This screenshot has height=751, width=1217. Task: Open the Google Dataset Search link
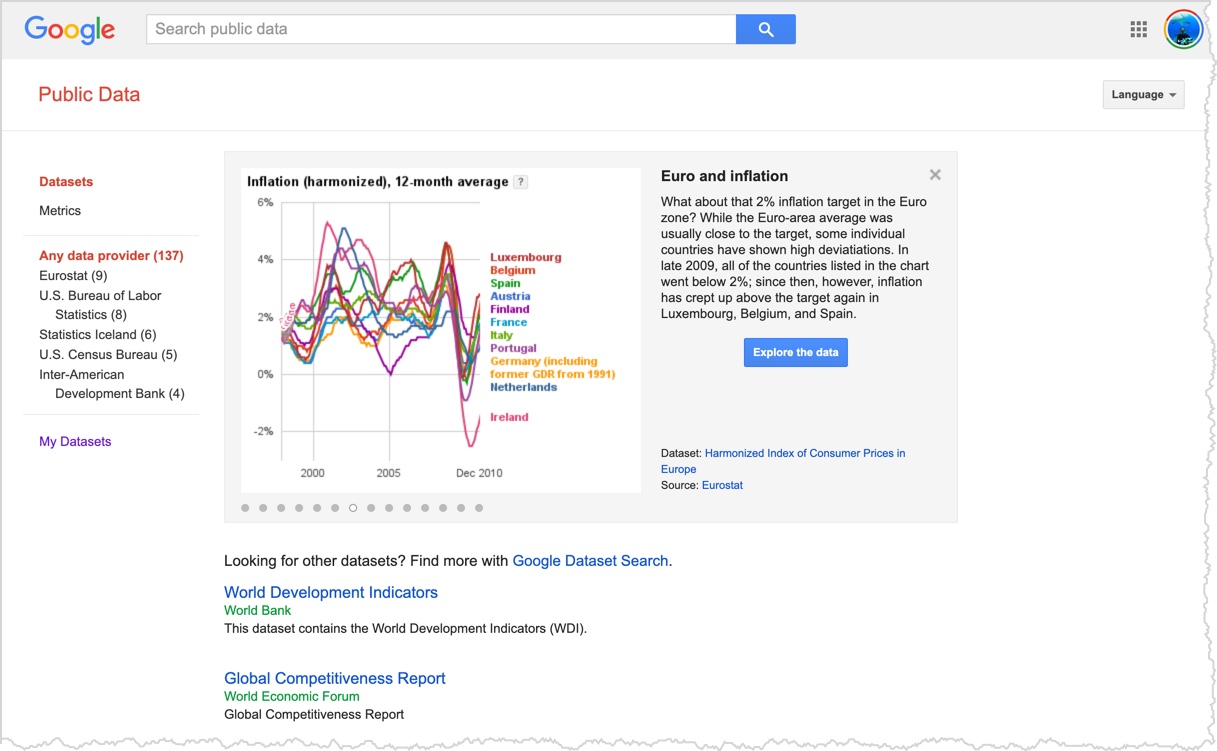point(590,561)
